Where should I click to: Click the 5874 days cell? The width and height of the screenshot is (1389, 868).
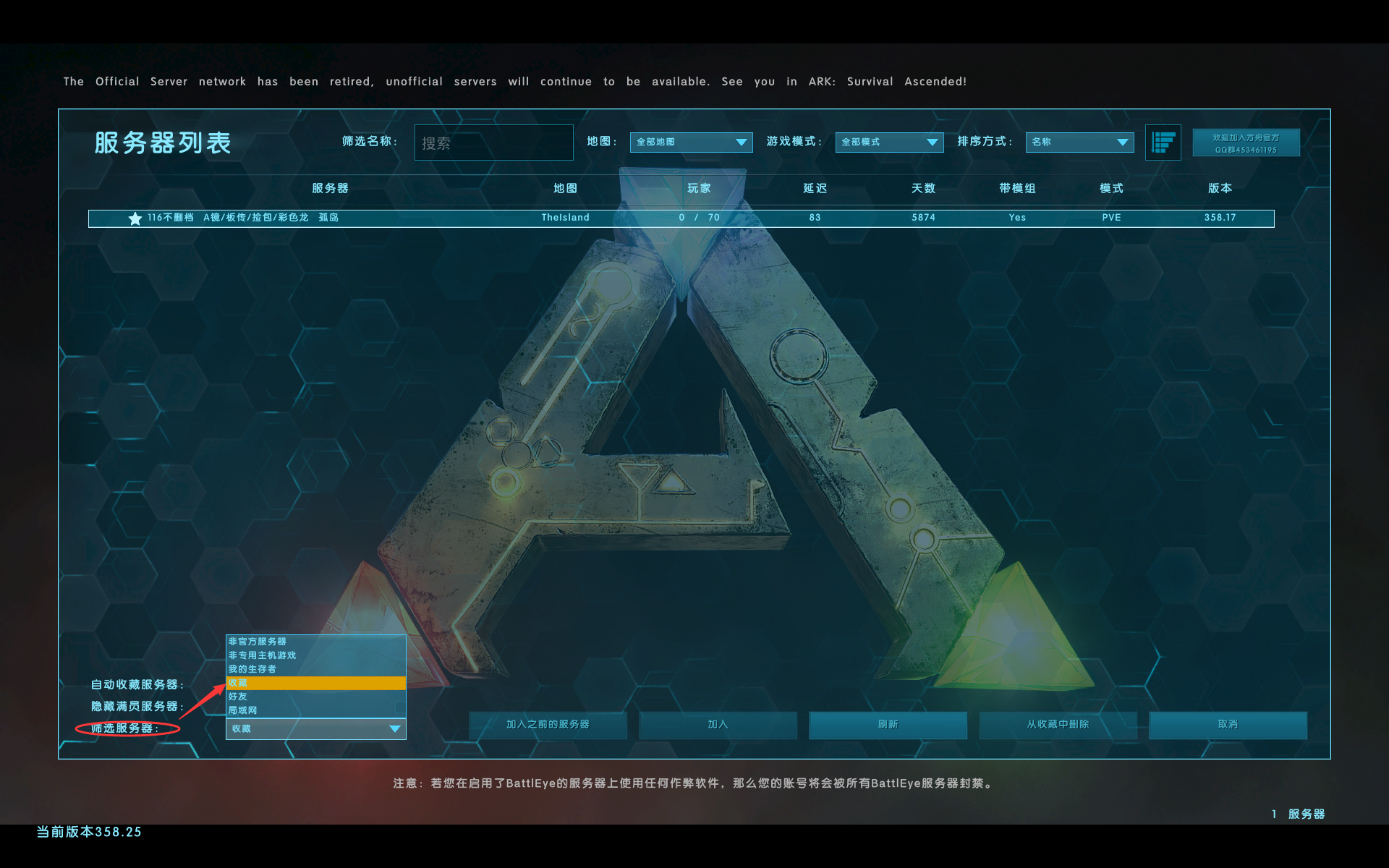[923, 218]
